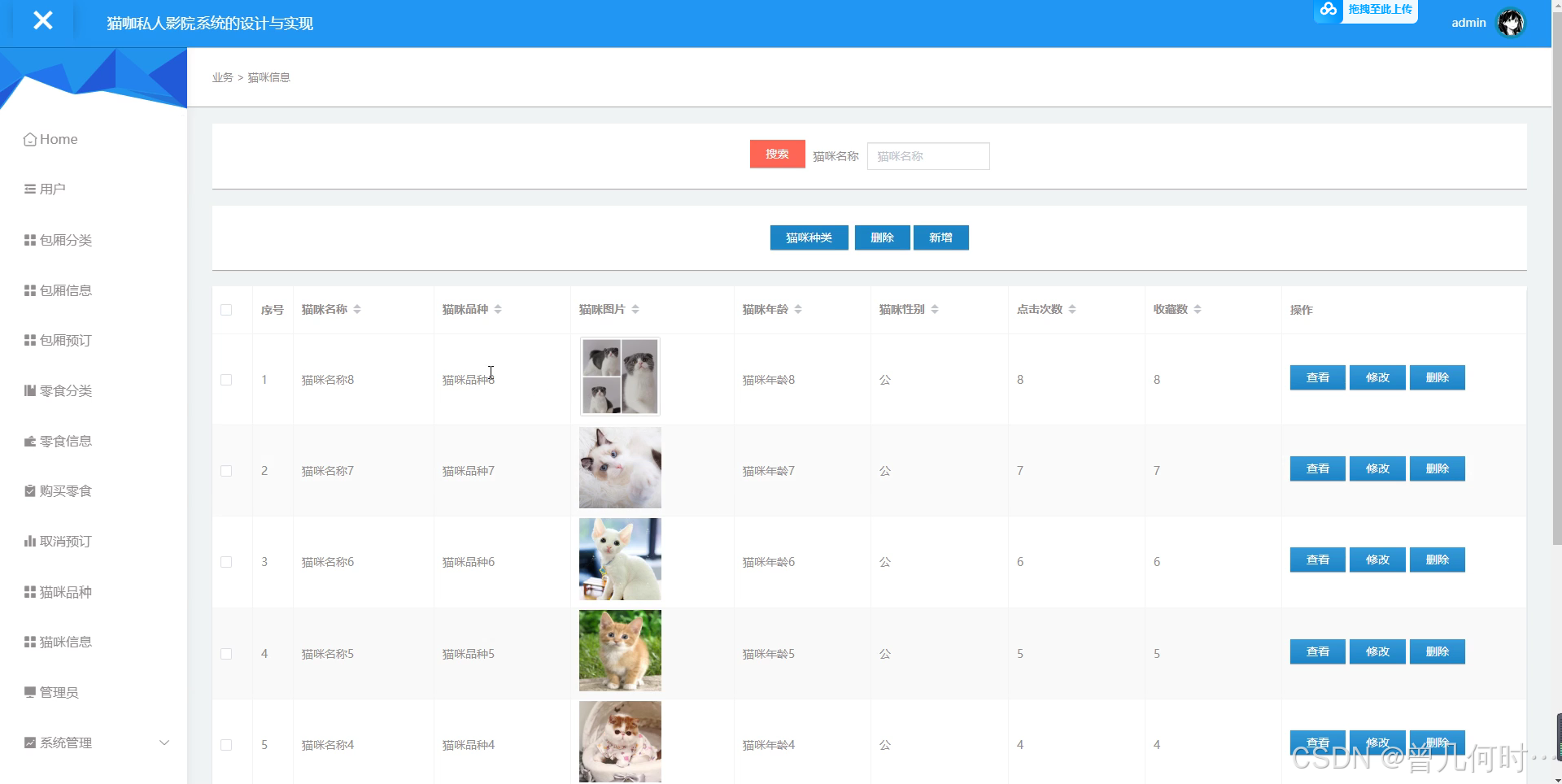Sort by the 猫咪名称 column arrows
Screen dimensions: 1562x784
pyautogui.click(x=357, y=309)
